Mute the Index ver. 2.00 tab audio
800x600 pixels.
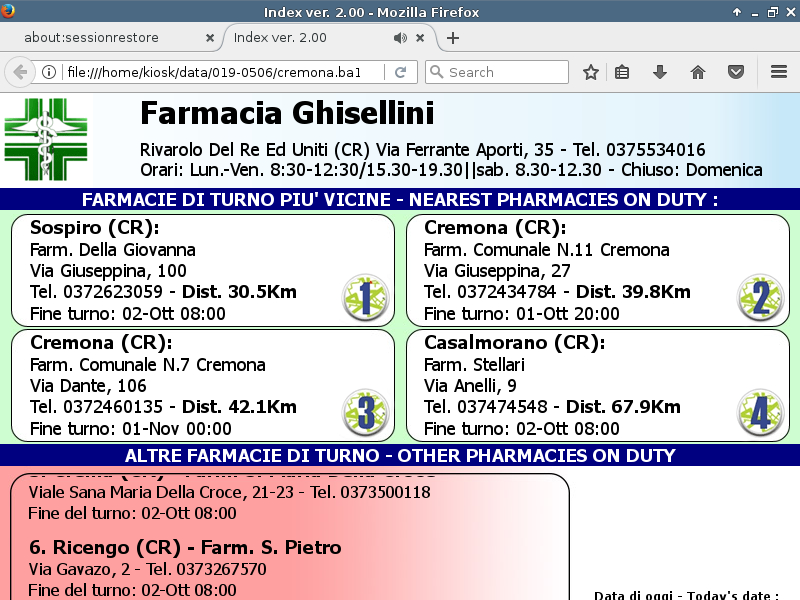coord(400,38)
